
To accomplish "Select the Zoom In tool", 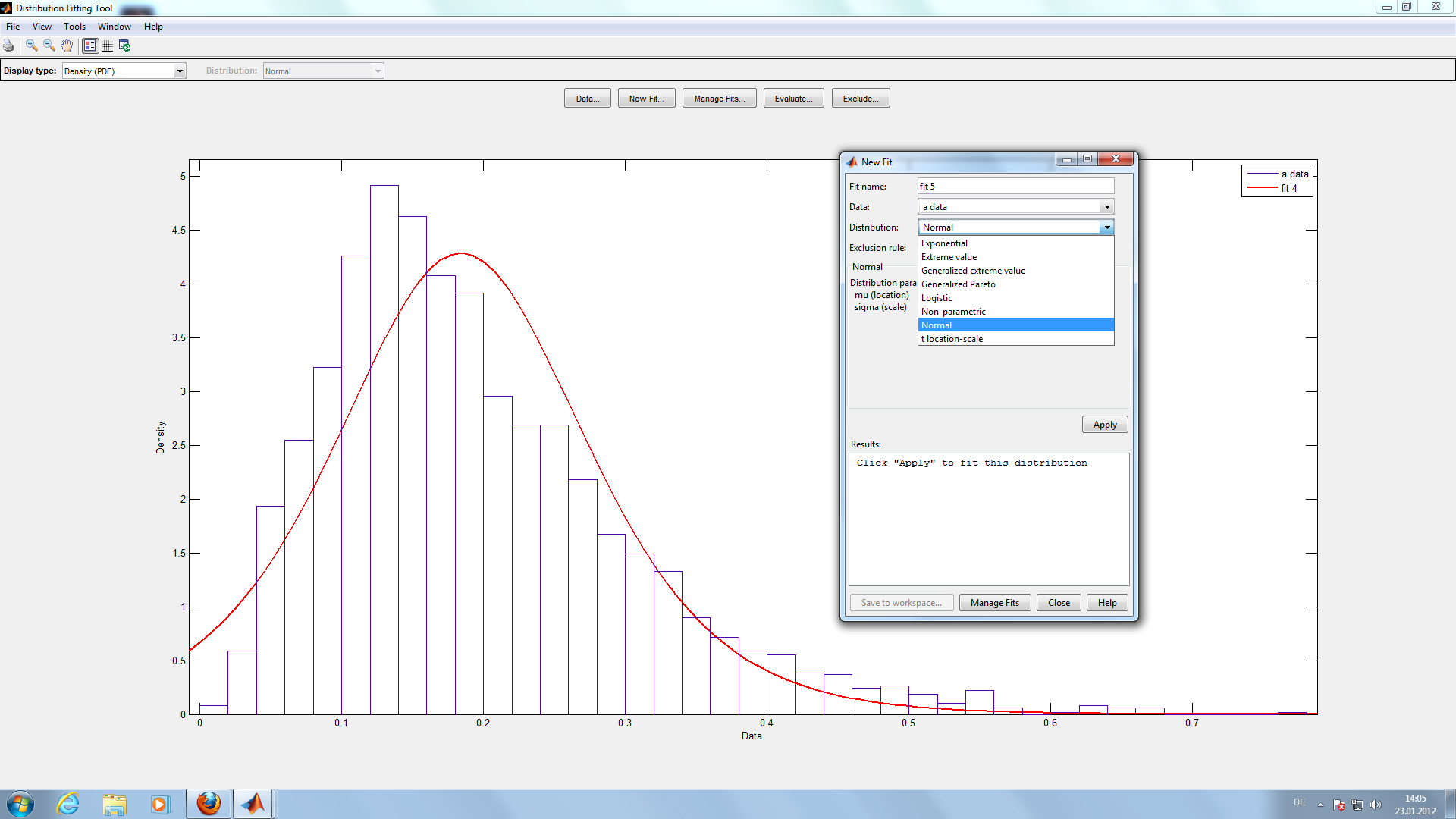I will (32, 46).
